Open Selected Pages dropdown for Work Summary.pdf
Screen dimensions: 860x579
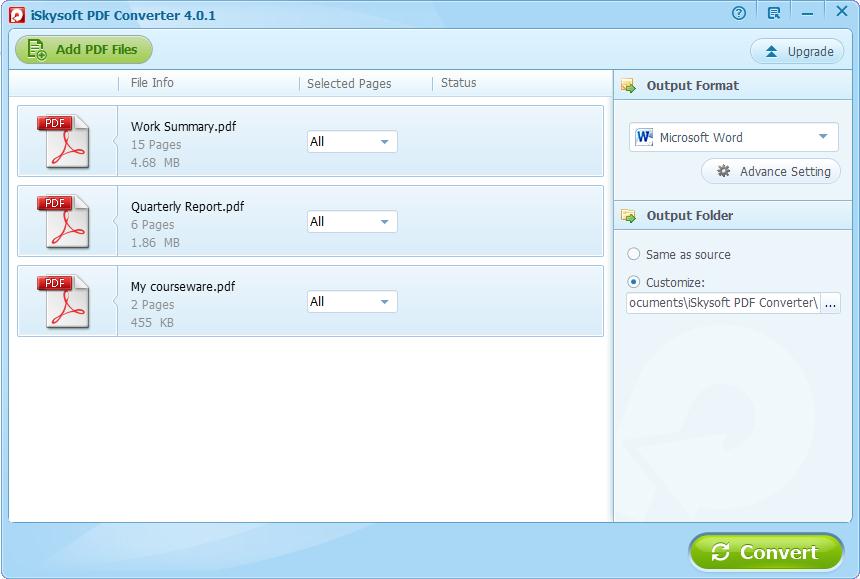click(352, 141)
